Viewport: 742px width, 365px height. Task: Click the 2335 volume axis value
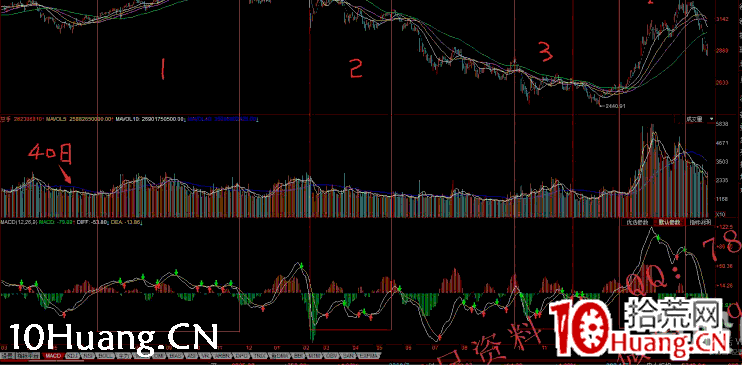pos(723,180)
